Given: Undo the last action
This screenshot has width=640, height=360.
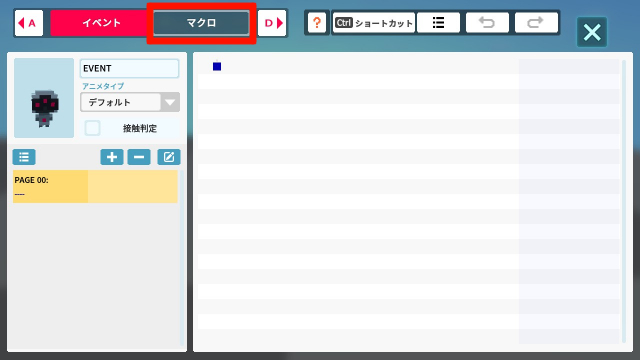Looking at the screenshot, I should (x=487, y=22).
